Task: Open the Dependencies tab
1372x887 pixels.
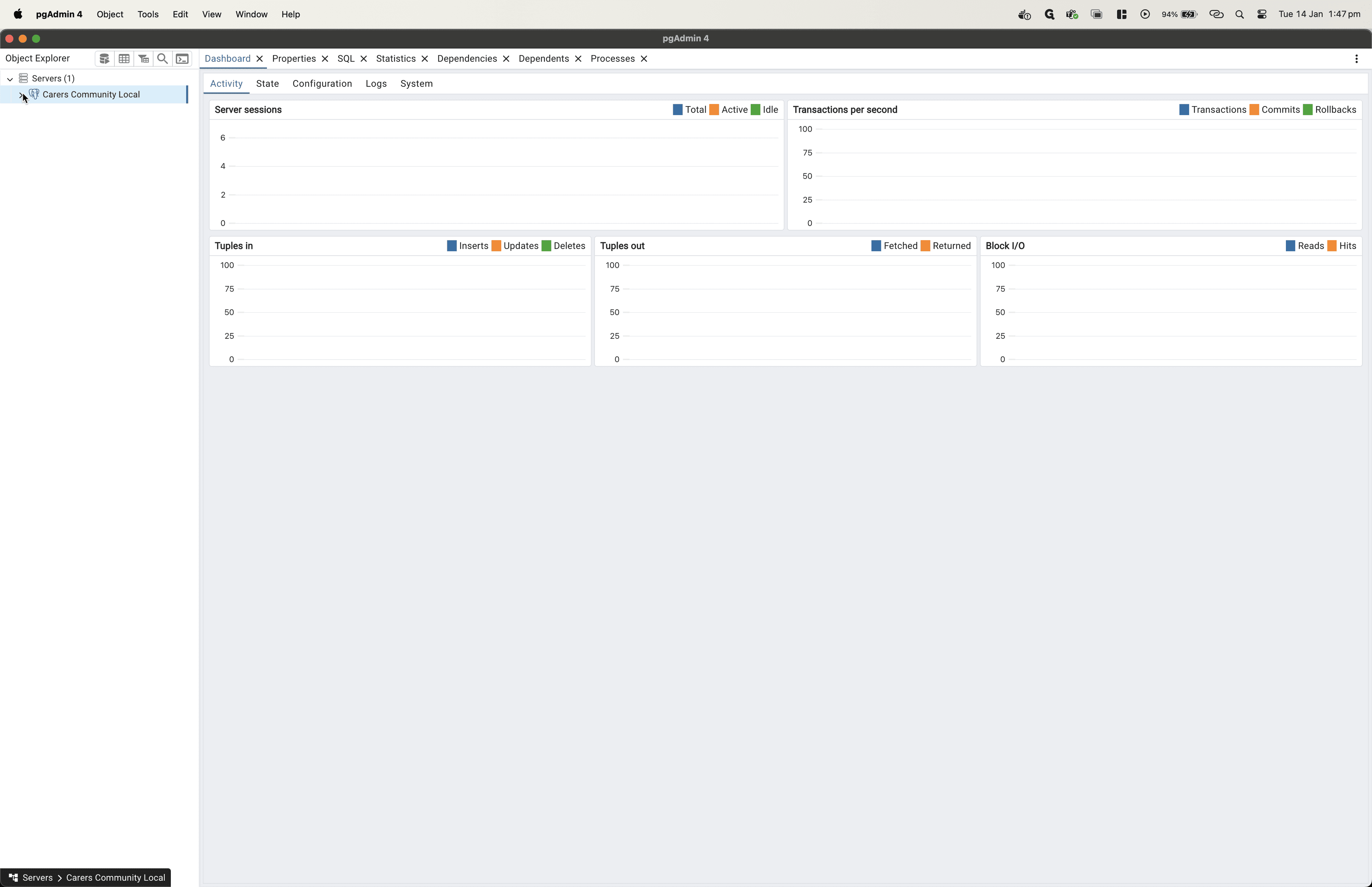Action: (x=467, y=59)
